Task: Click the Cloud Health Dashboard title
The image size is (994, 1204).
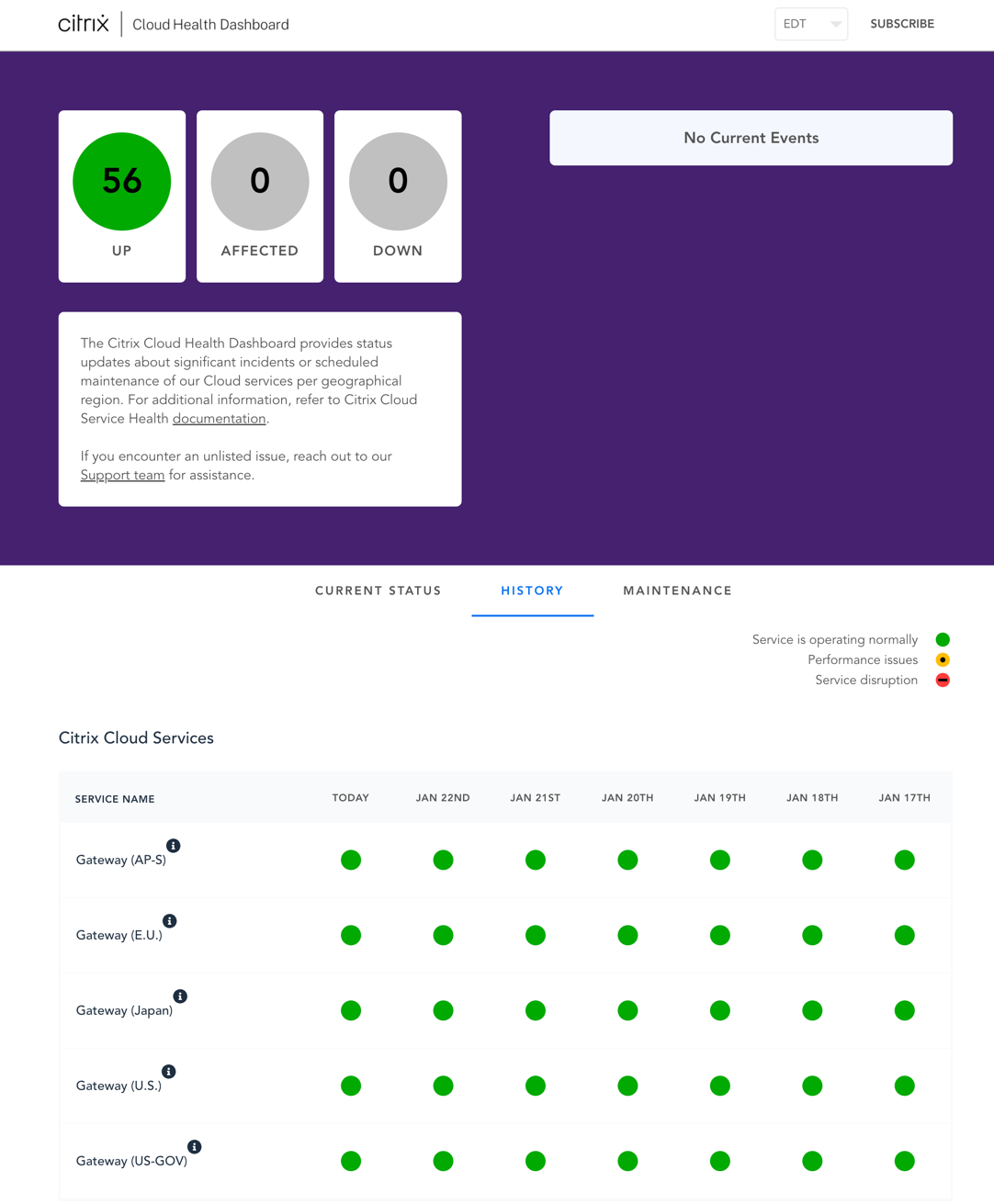Action: 210,25
